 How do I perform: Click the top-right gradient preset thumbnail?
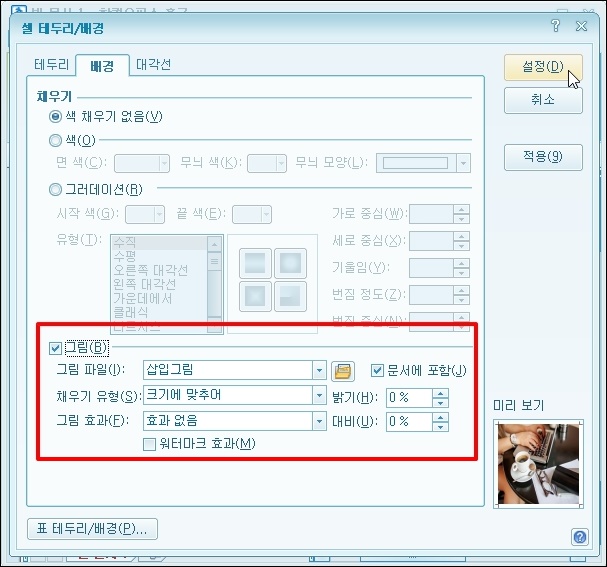290,263
